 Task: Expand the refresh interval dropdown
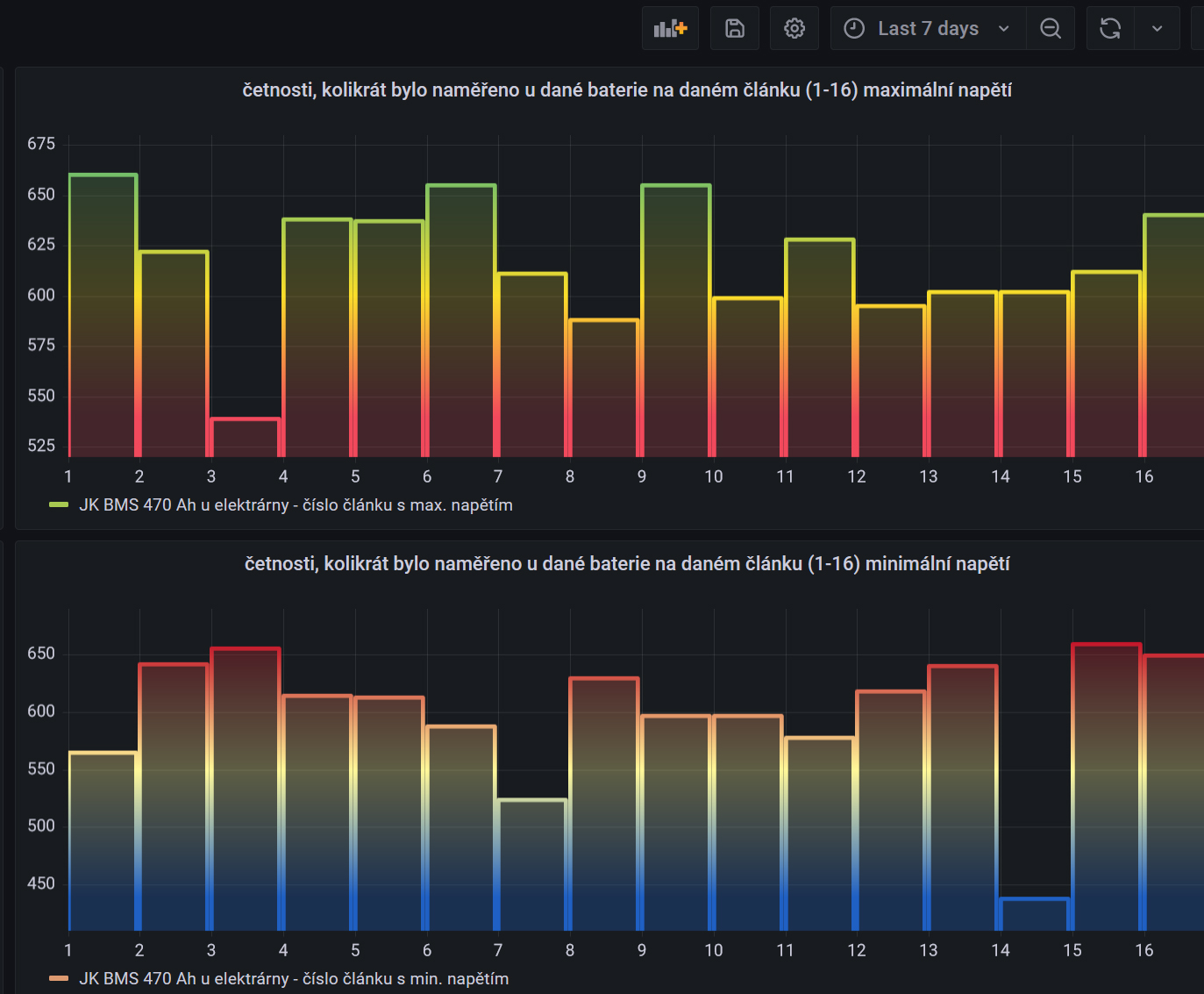coord(1158,29)
